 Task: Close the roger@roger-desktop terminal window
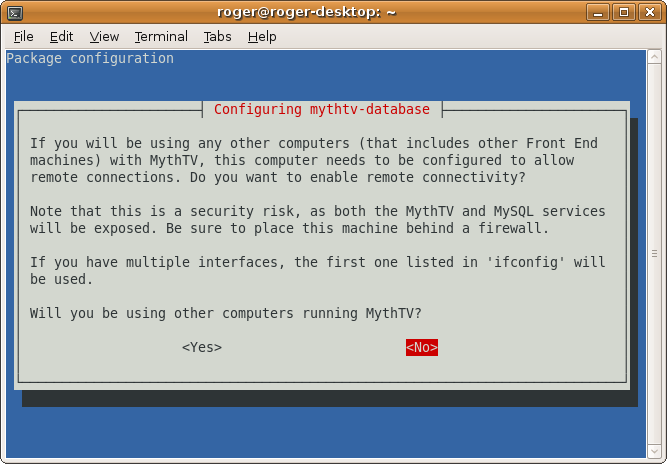pos(650,12)
